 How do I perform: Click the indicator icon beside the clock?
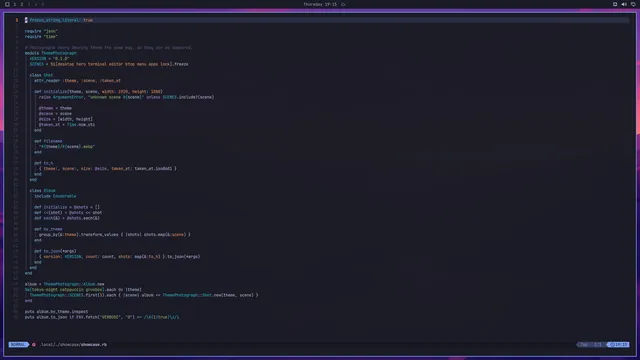(343, 4)
